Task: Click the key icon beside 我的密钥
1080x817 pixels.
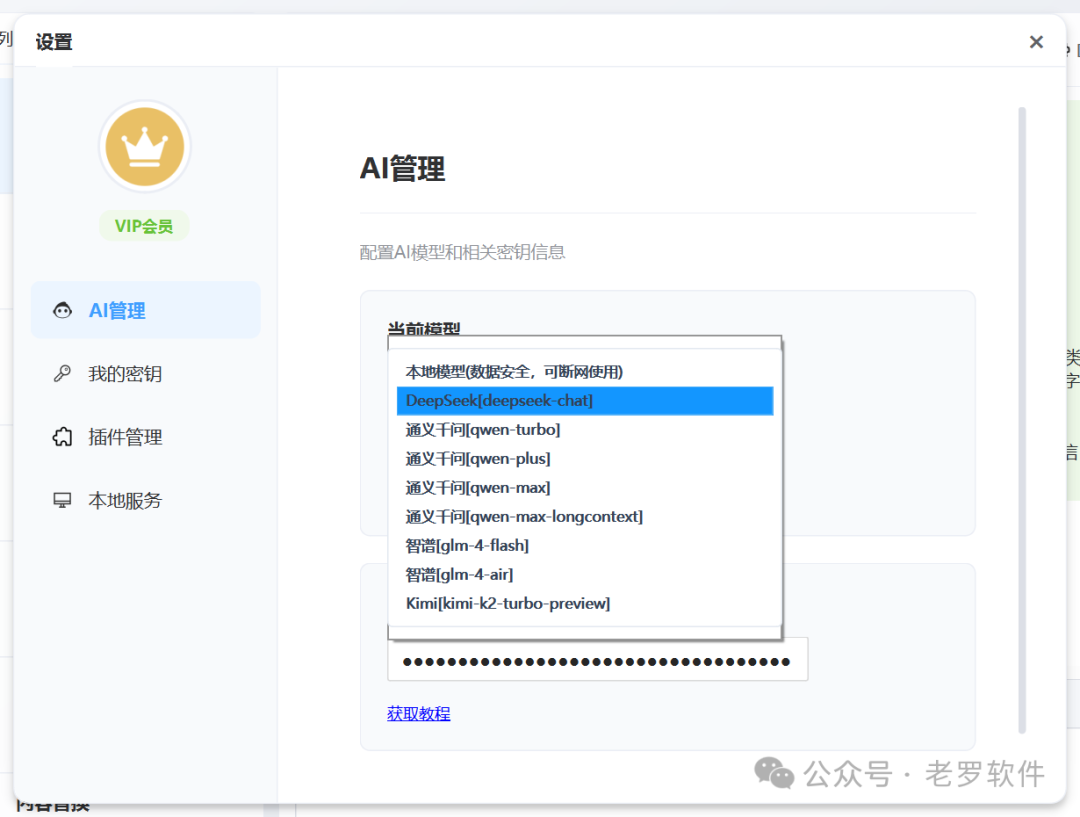Action: coord(63,373)
